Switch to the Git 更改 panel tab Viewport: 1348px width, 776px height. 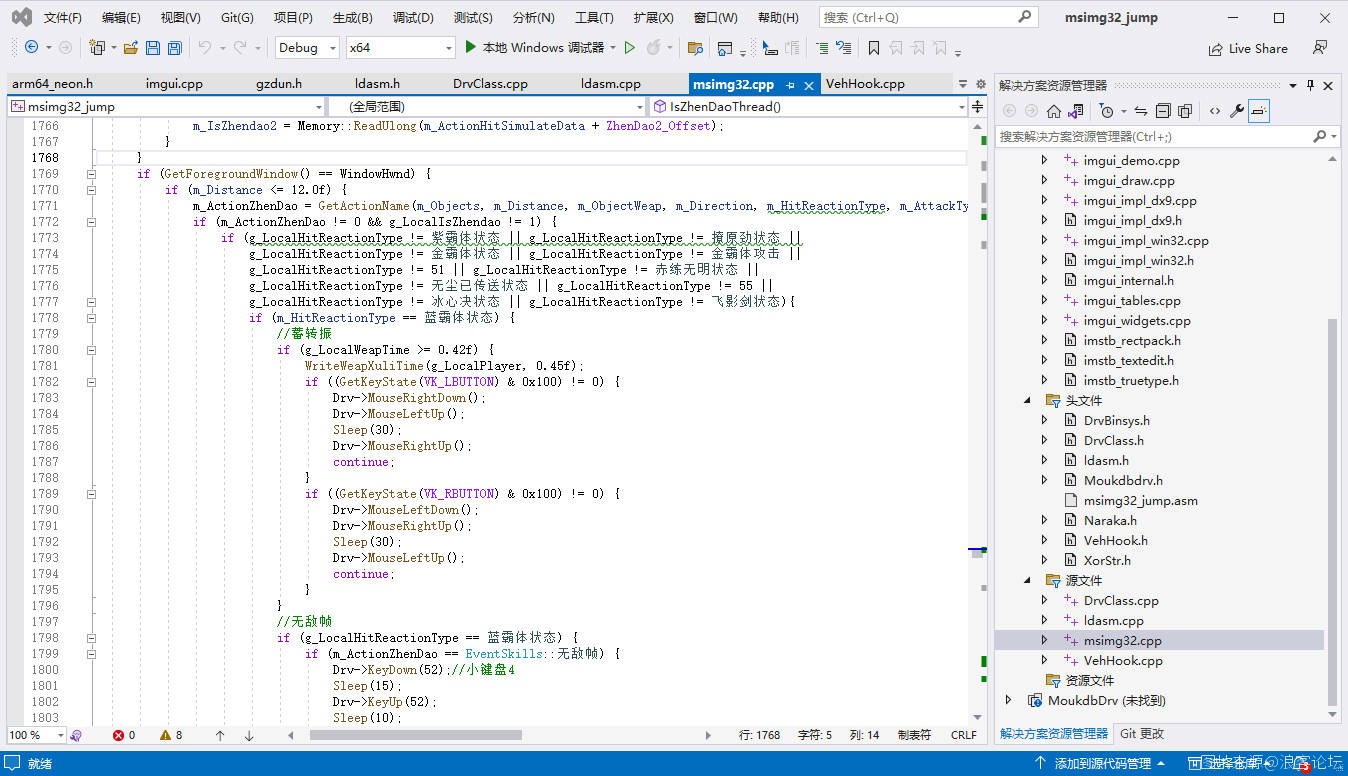coord(1142,733)
